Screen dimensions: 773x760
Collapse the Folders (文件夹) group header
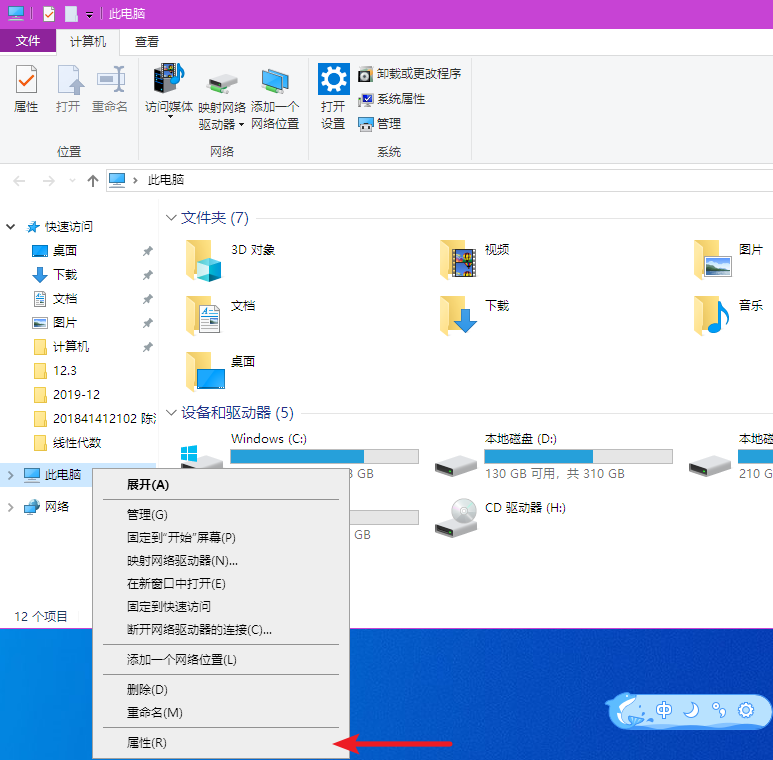[171, 217]
